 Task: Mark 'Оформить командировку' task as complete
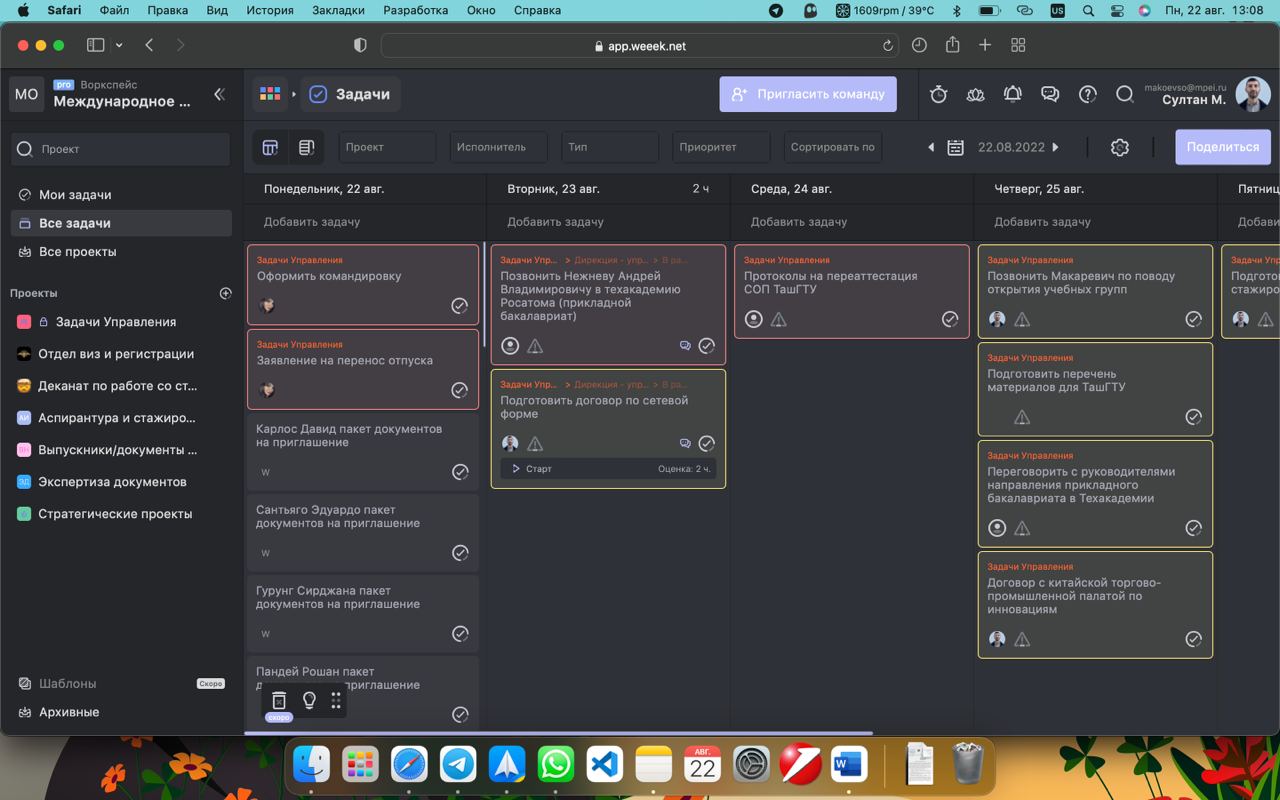click(459, 306)
